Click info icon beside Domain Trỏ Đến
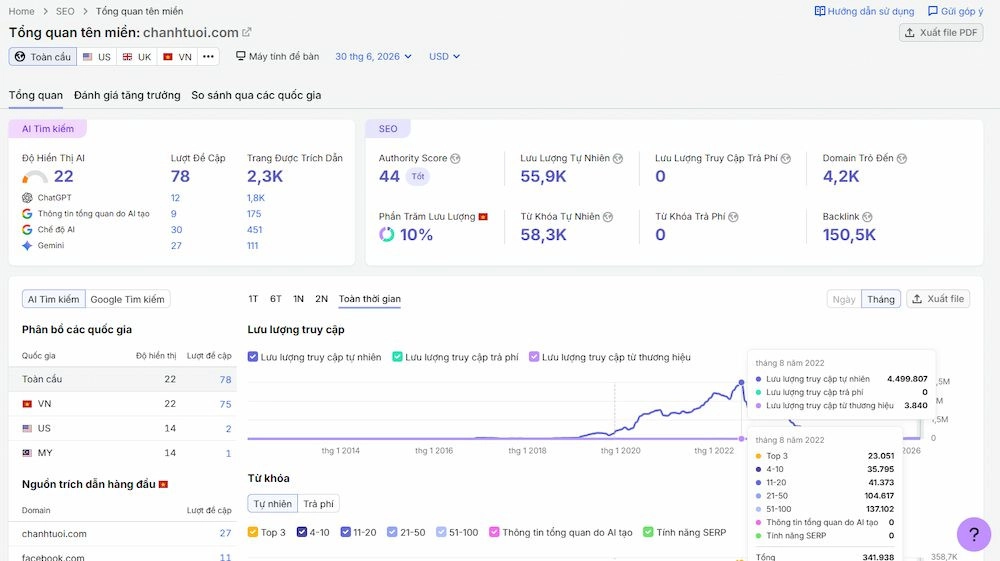 [902, 159]
